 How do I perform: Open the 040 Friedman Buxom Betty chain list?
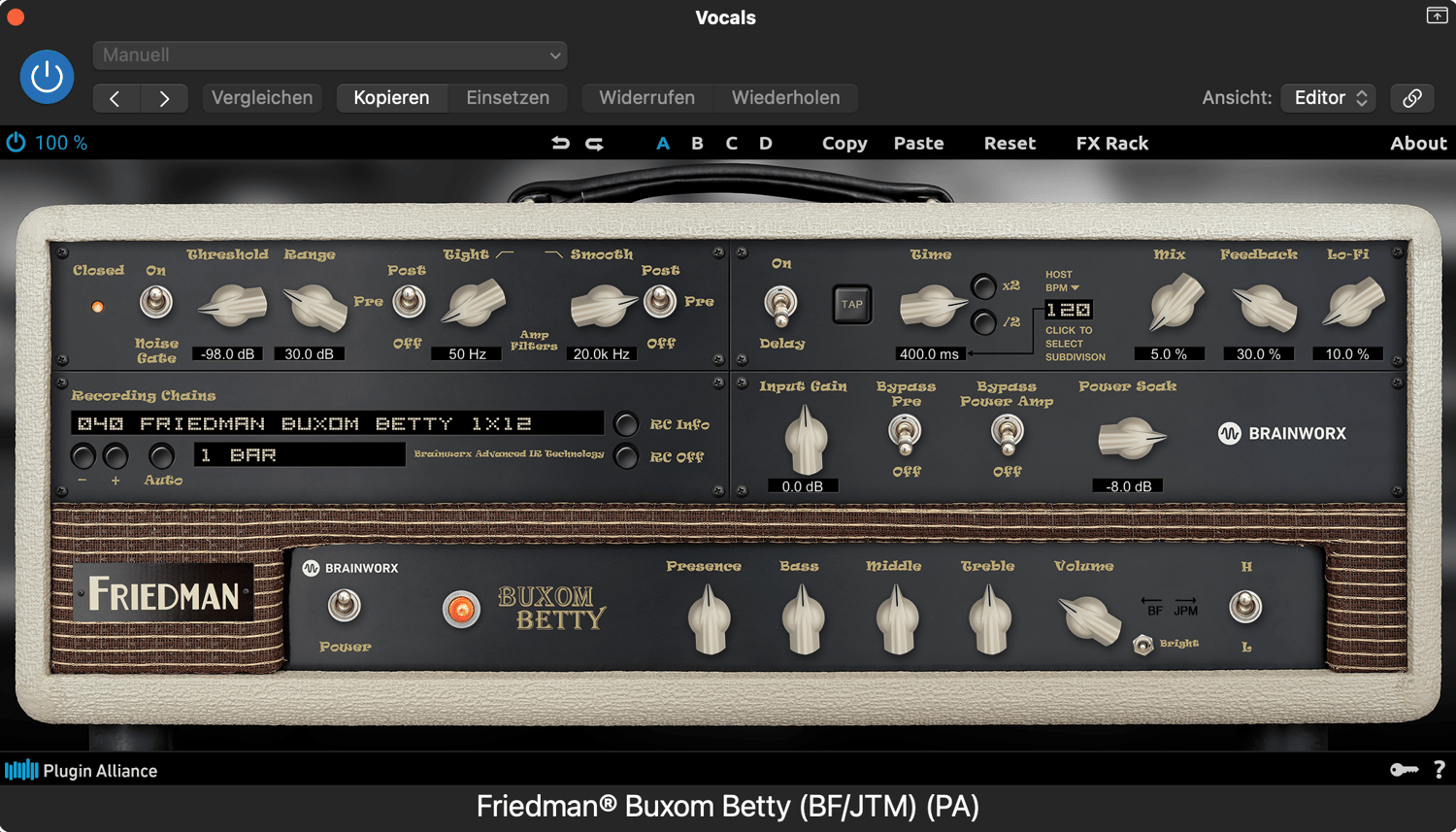click(x=338, y=423)
